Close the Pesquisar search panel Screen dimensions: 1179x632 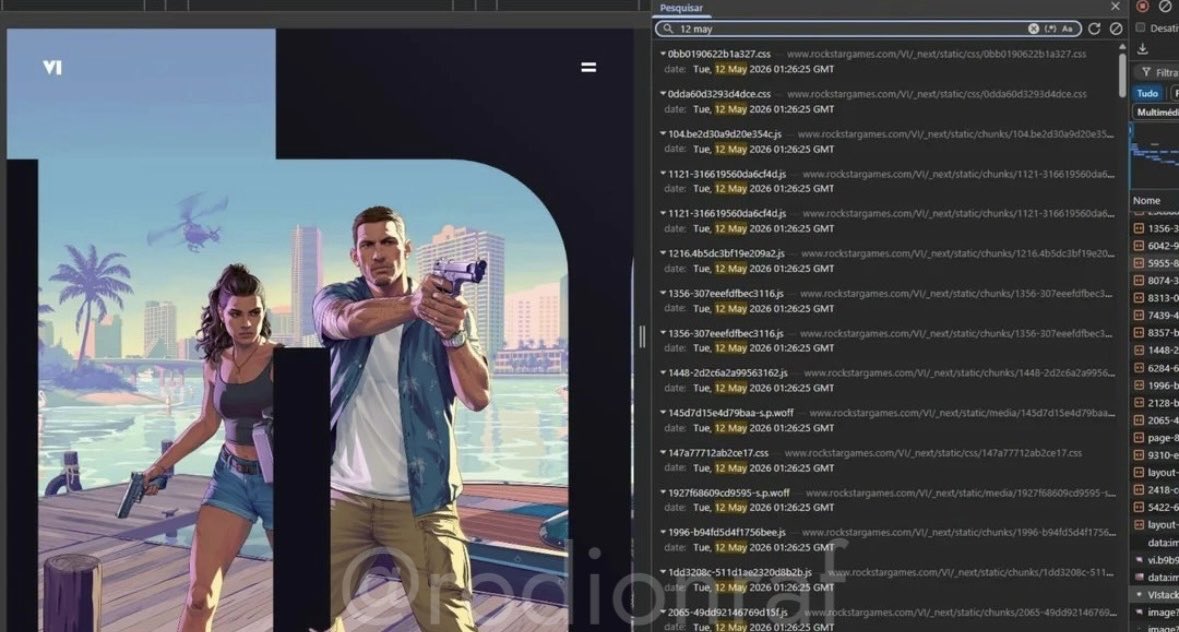click(x=1115, y=7)
